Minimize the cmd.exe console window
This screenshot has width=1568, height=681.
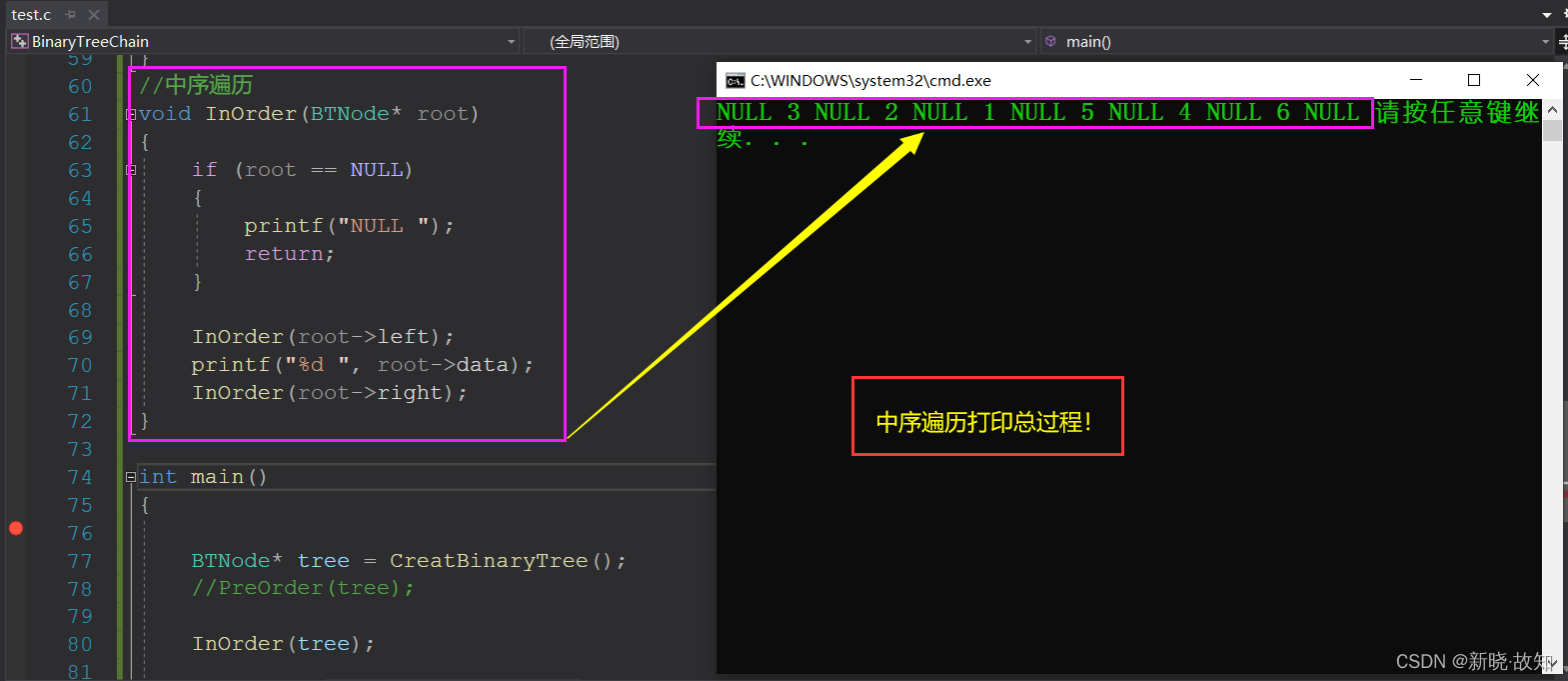tap(1416, 80)
